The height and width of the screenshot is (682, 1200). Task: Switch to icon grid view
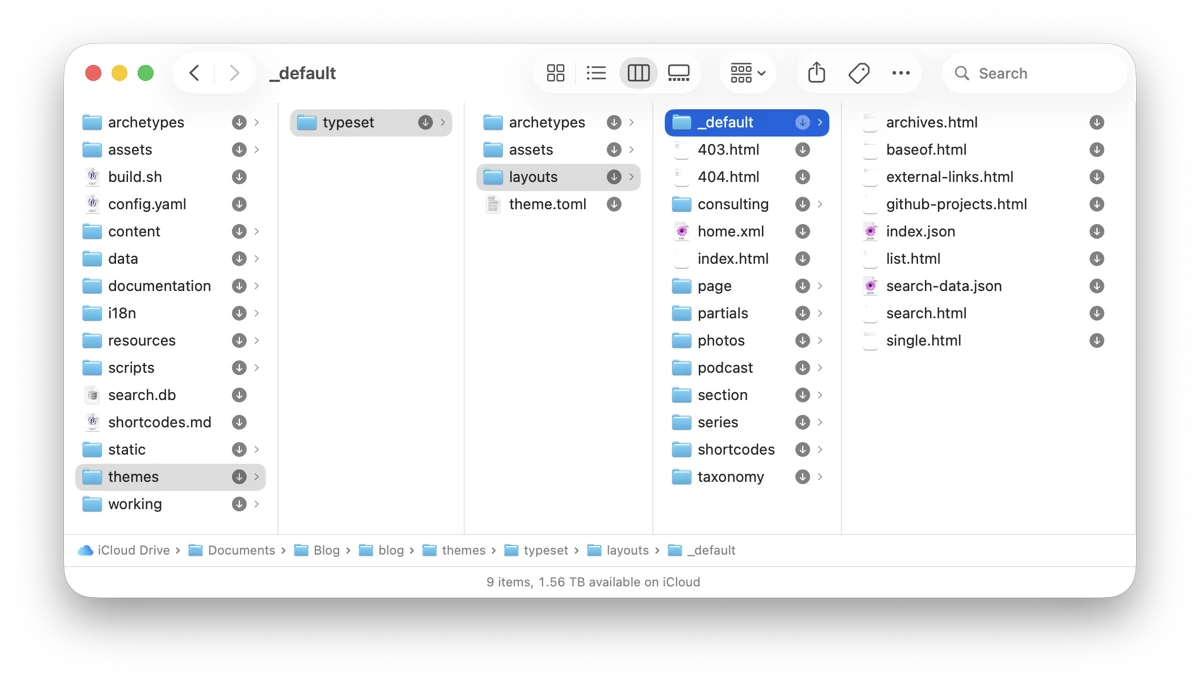(555, 73)
